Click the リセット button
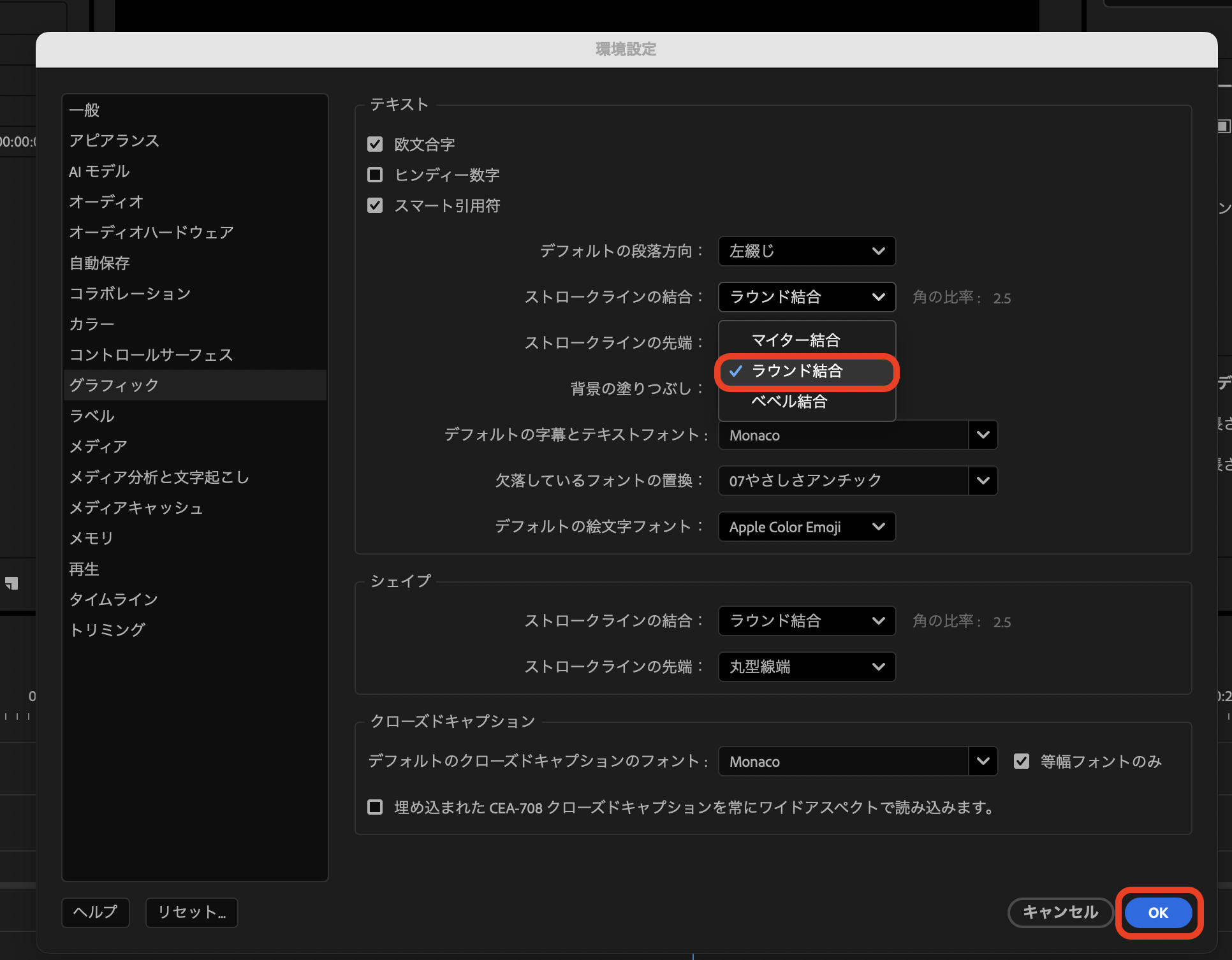Image resolution: width=1232 pixels, height=960 pixels. [x=191, y=912]
